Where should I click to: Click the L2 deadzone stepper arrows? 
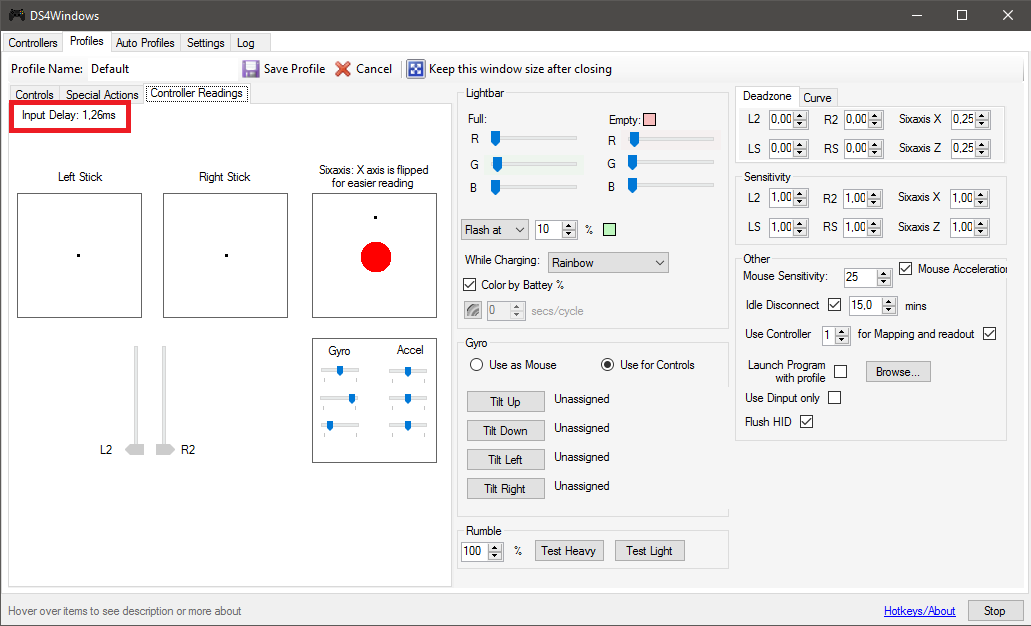[800, 120]
